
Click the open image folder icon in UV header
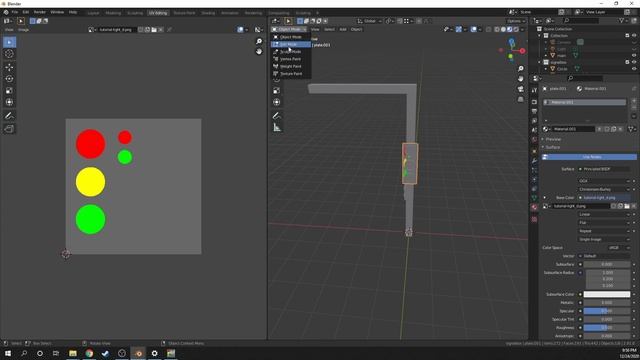click(x=154, y=29)
